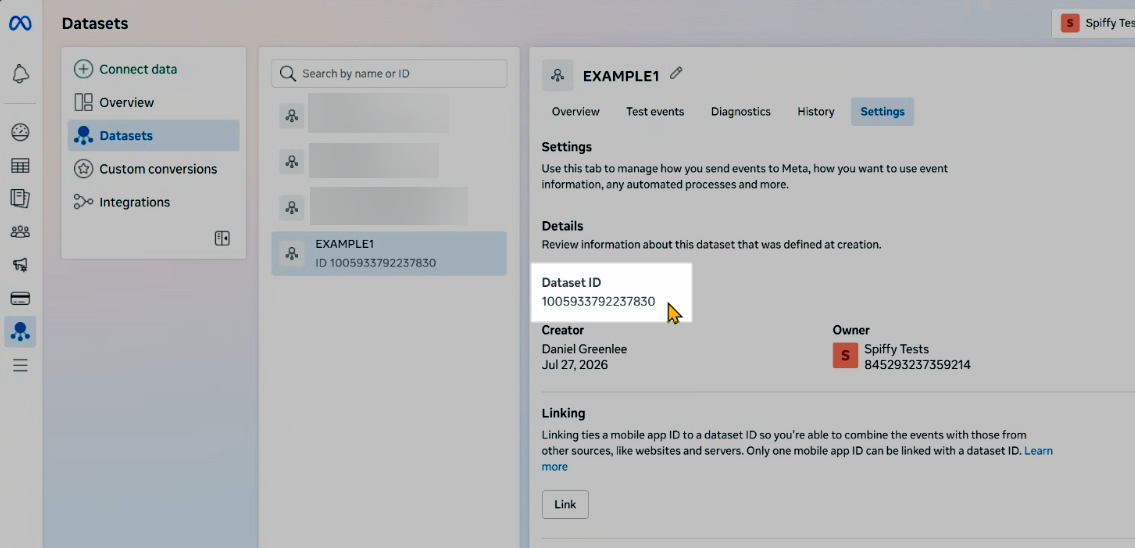Open the History tab
Screen dimensions: 1135x548
click(x=816, y=112)
